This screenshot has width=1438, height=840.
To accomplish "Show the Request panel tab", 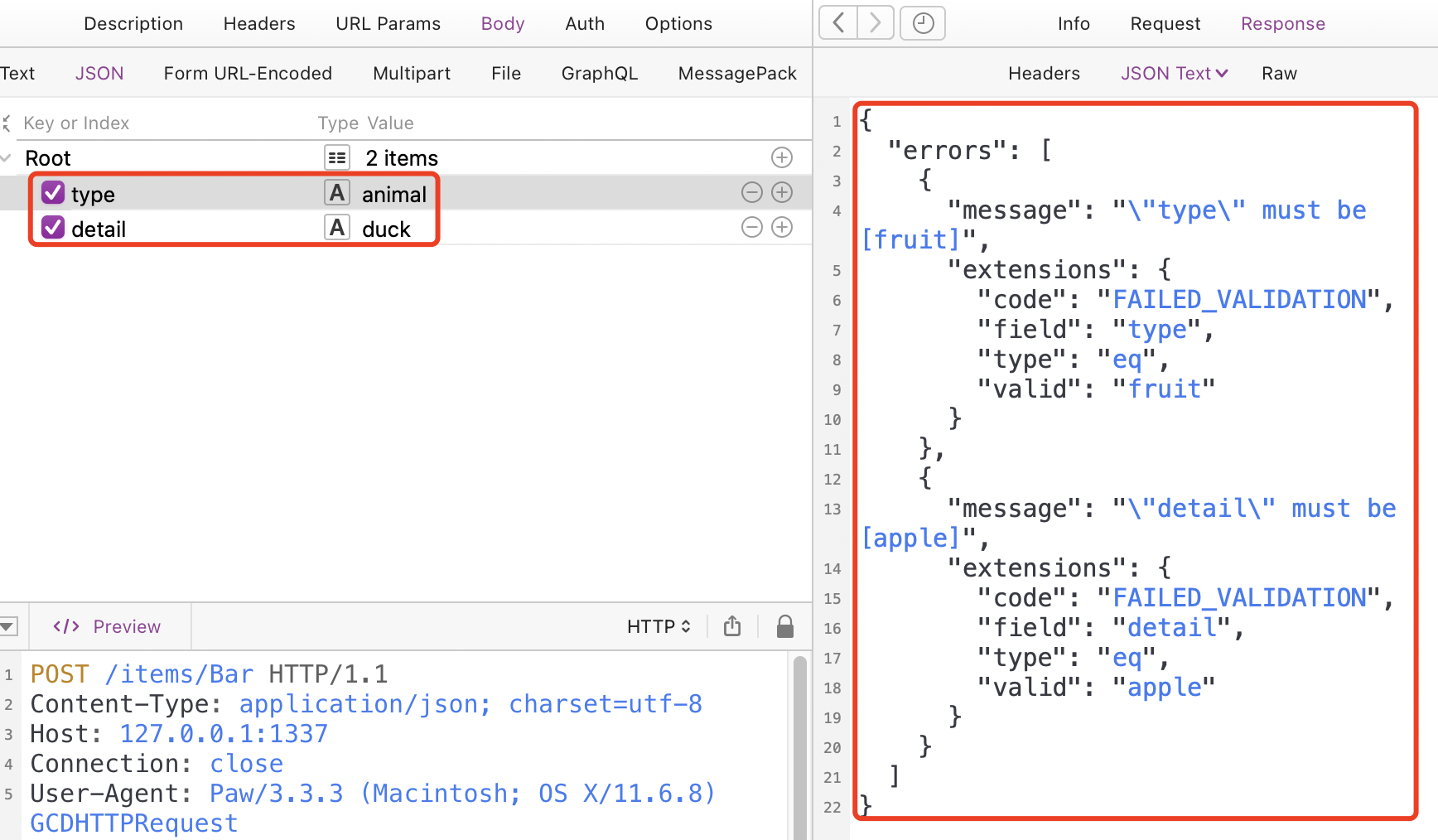I will point(1165,23).
